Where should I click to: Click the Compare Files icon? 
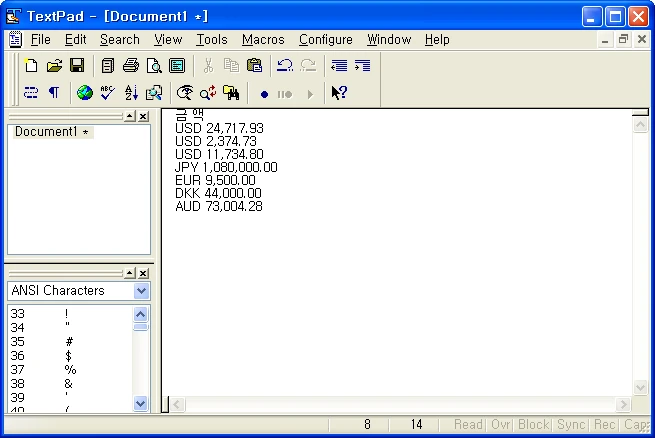pyautogui.click(x=154, y=93)
